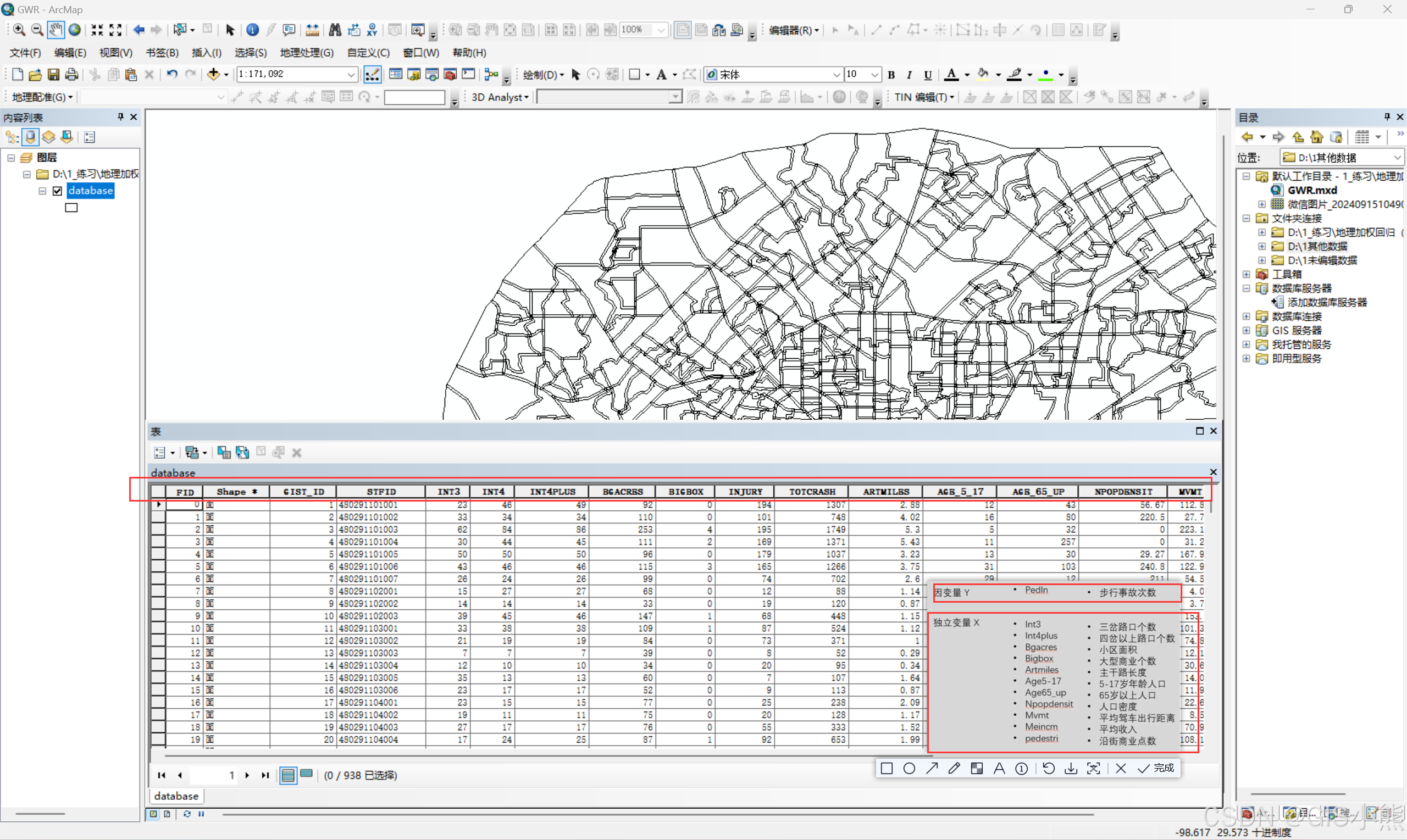Screen dimensions: 1407x840
Task: Uncheck the database layer visibility checkbox
Action: (57, 191)
